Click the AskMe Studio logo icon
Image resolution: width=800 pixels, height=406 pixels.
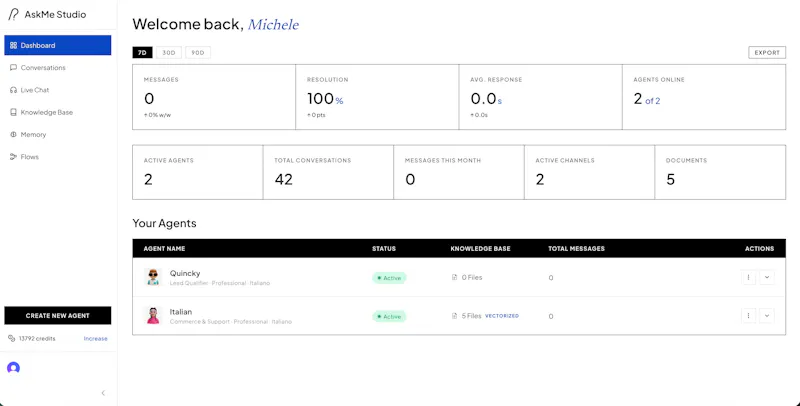click(13, 14)
